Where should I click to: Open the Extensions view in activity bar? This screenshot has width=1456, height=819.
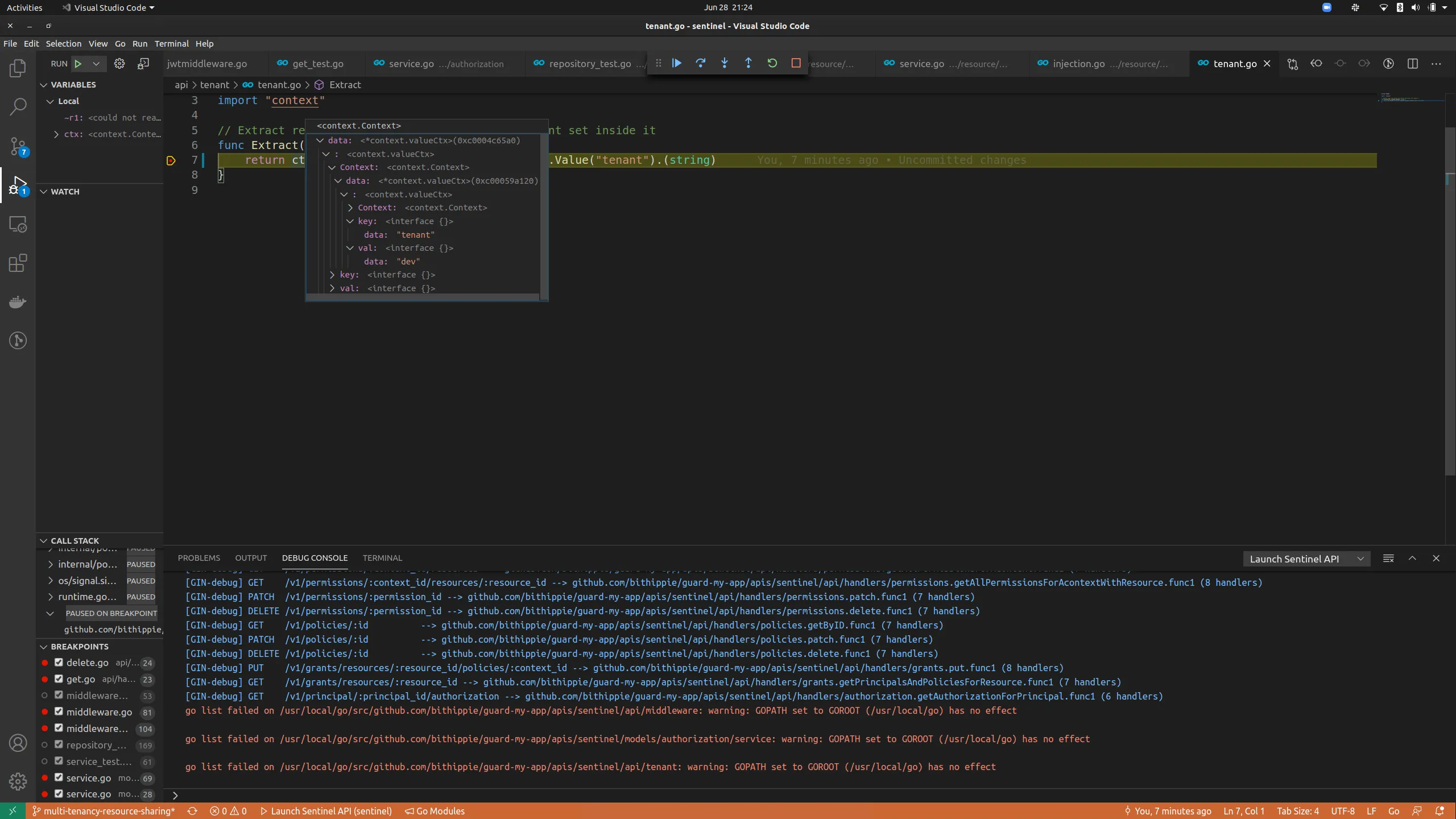coord(18,263)
